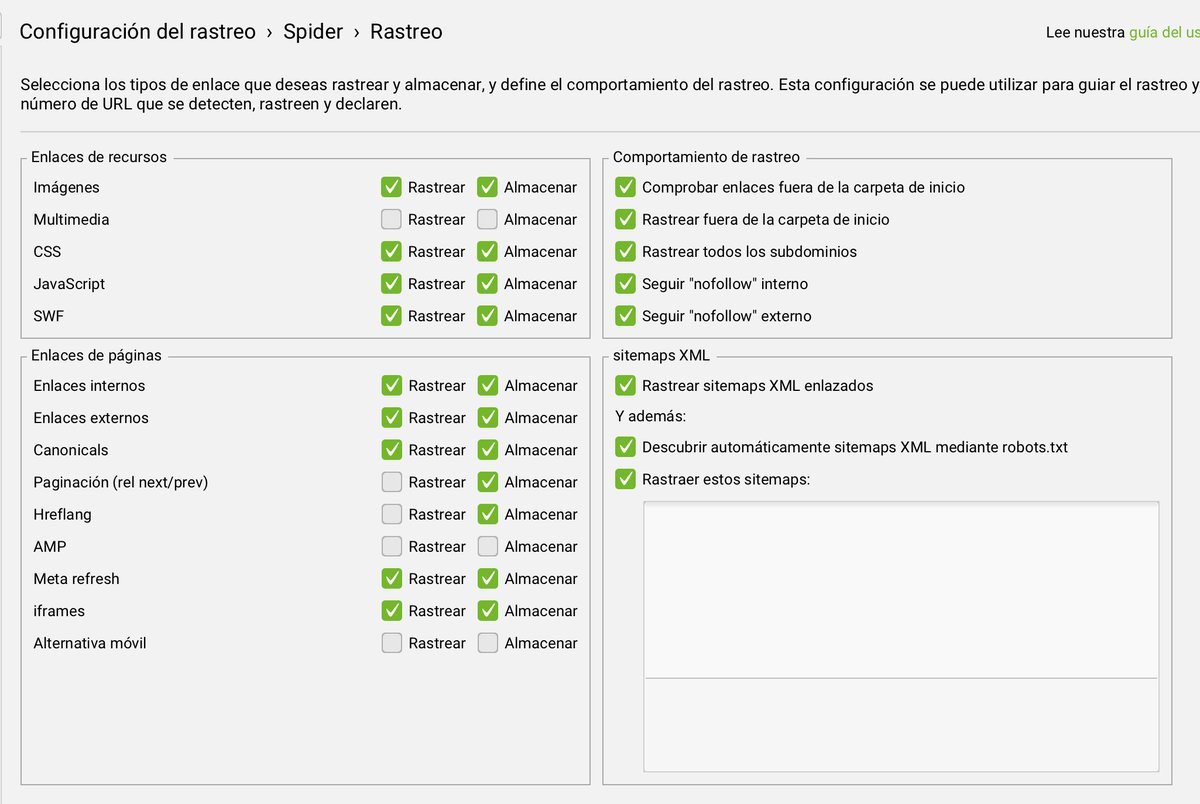The height and width of the screenshot is (804, 1200).
Task: Enable Rastrear for Multimedia resources
Action: coord(391,219)
